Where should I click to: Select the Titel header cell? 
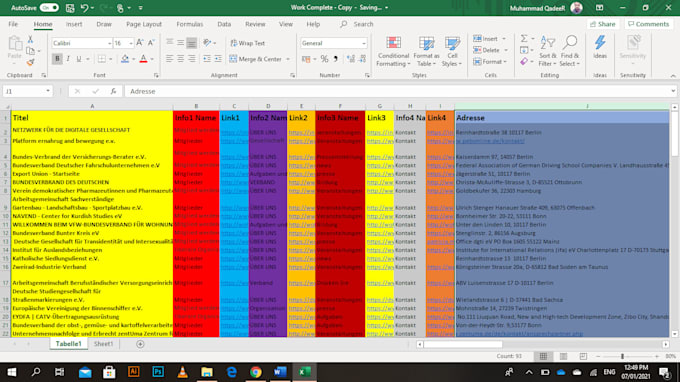click(x=92, y=118)
